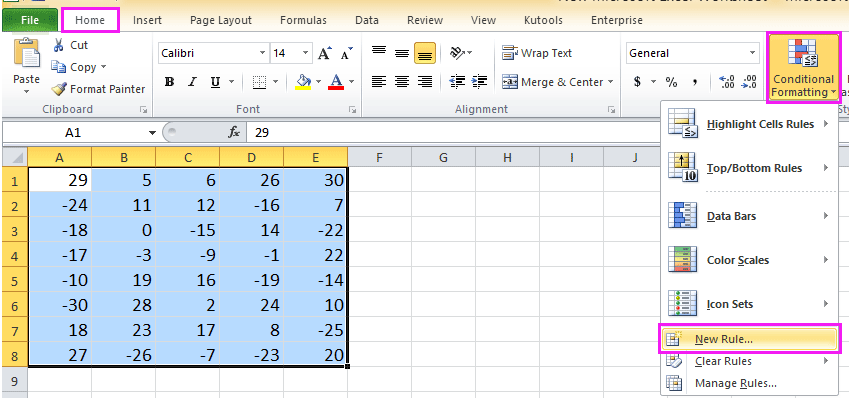Switch to the Page Layout tab
Screen dimensions: 849x398
pos(220,21)
